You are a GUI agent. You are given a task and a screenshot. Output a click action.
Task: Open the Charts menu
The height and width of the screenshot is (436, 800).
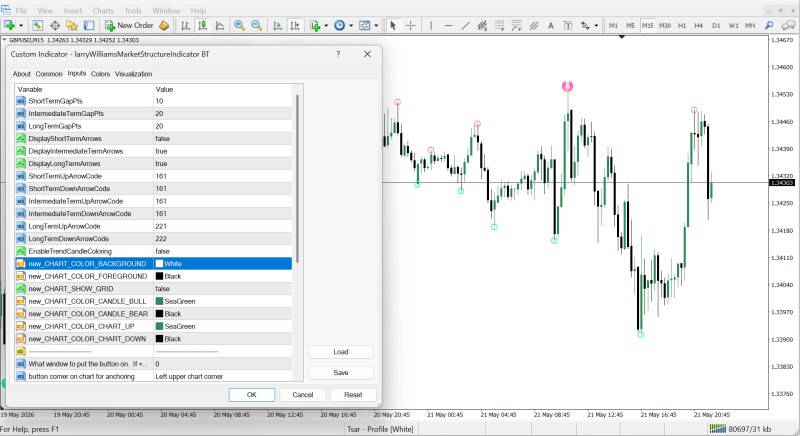(x=103, y=10)
